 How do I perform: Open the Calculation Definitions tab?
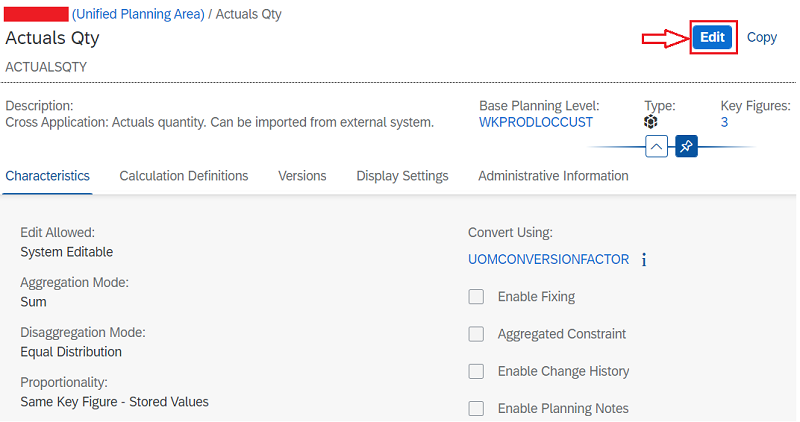pos(184,176)
